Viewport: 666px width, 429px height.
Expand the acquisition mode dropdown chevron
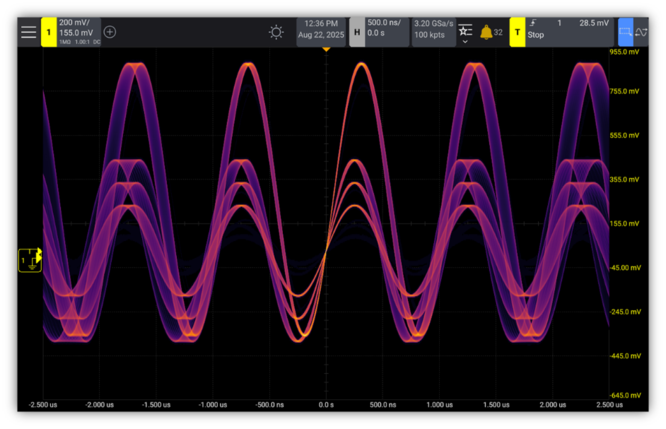tap(465, 41)
